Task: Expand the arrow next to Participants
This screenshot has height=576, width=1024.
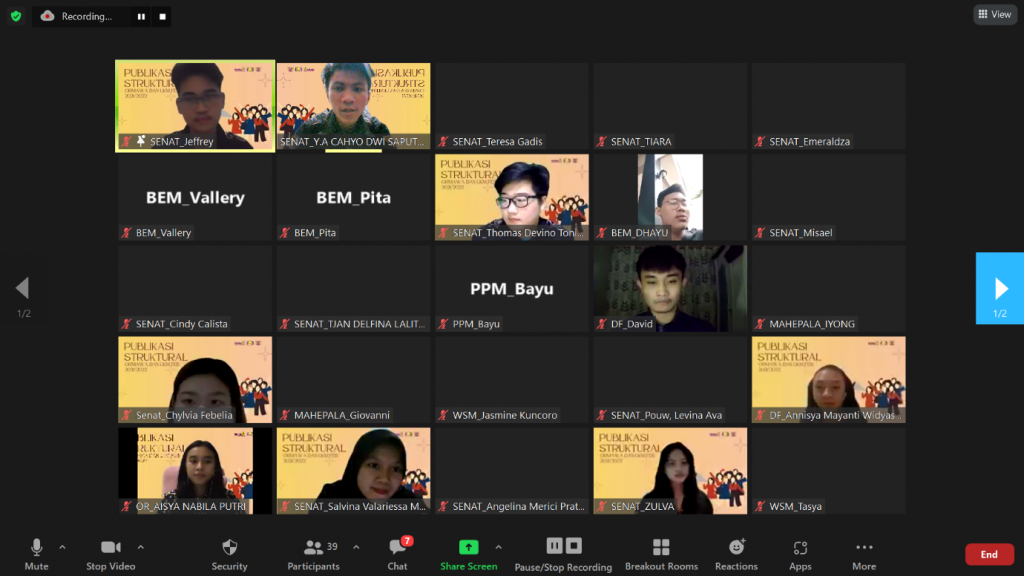Action: [x=356, y=547]
